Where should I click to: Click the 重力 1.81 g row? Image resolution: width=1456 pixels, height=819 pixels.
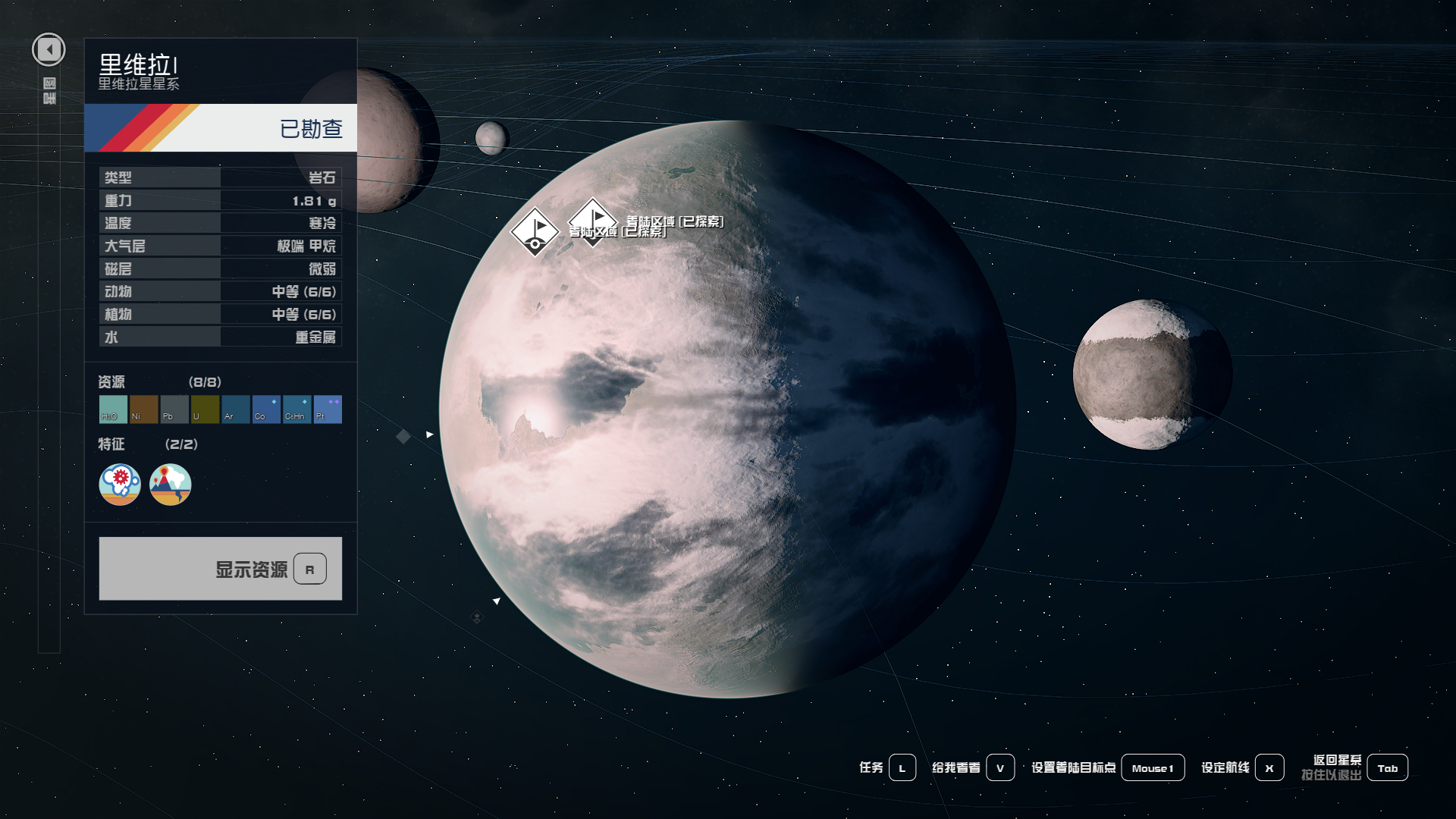(x=221, y=200)
